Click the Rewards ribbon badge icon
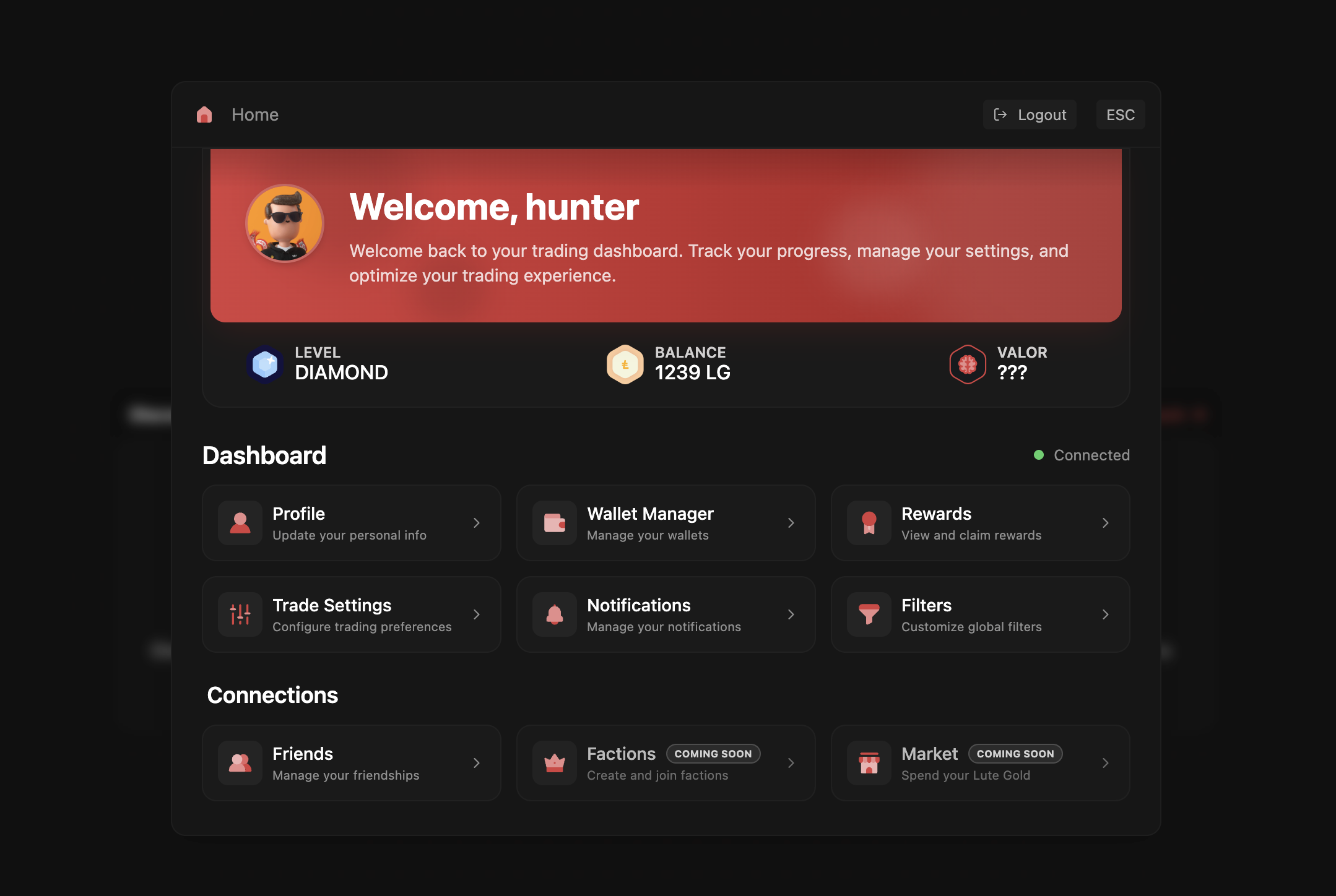This screenshot has height=896, width=1336. click(869, 523)
